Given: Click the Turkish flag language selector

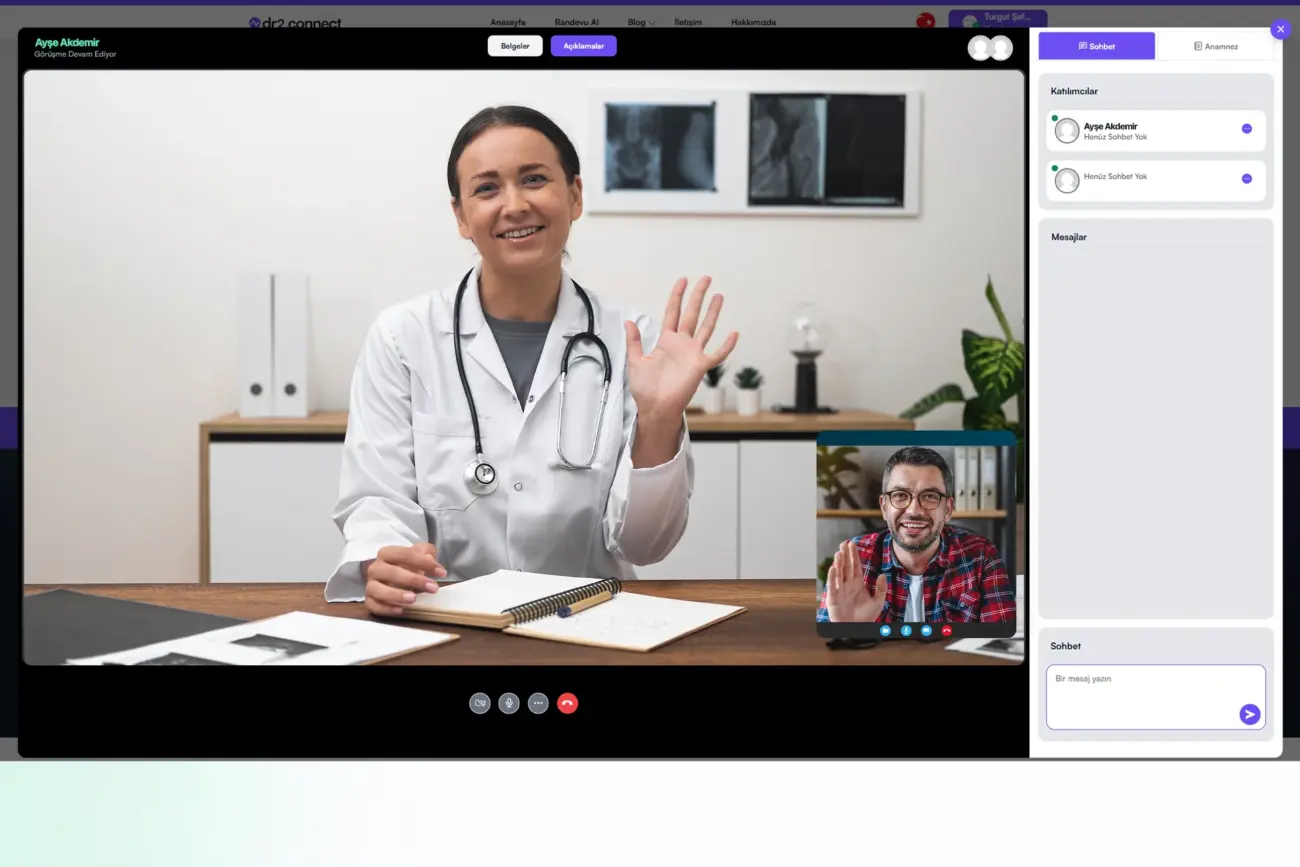Looking at the screenshot, I should click(x=925, y=20).
